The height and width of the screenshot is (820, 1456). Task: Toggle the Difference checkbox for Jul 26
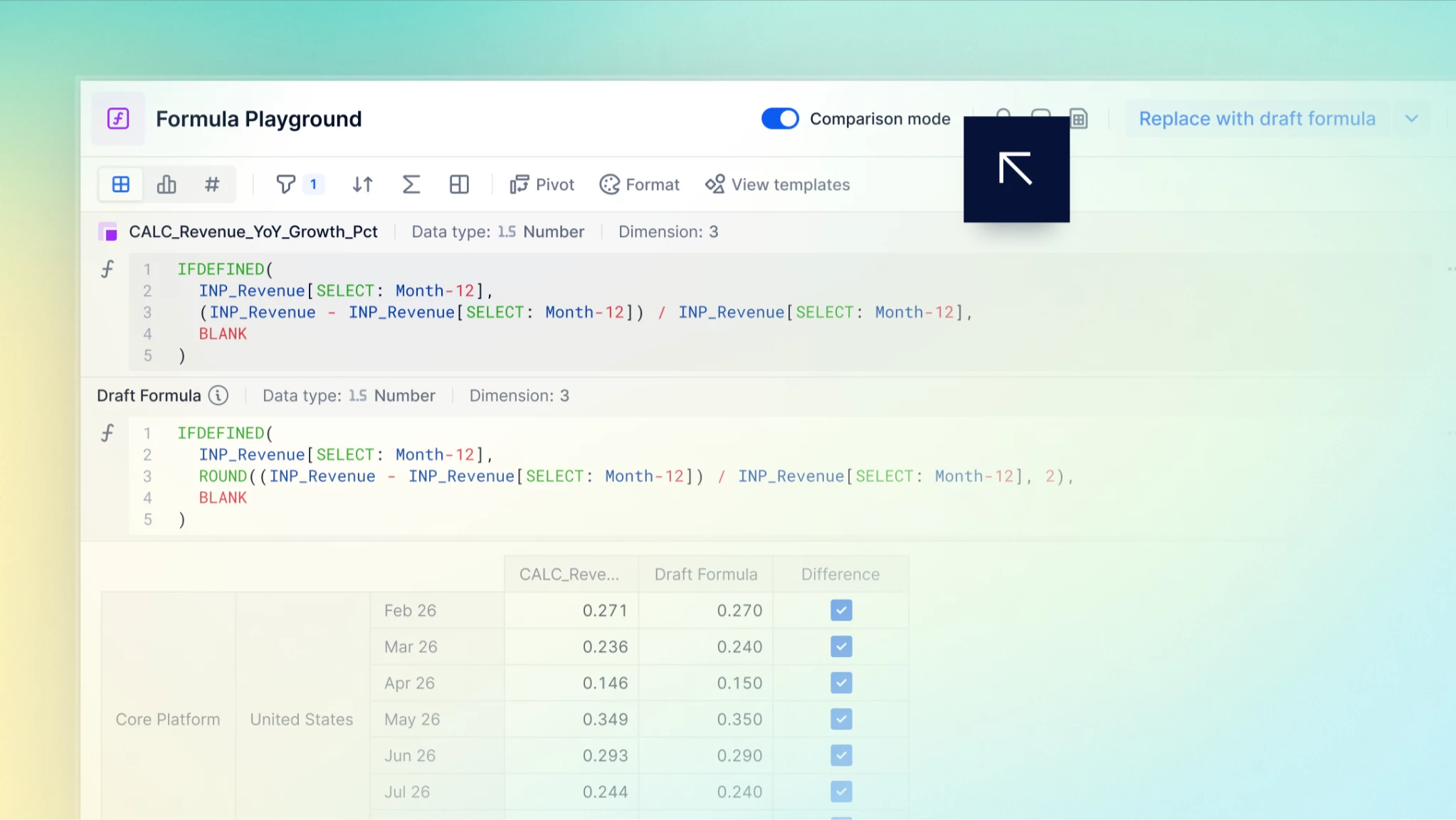pyautogui.click(x=841, y=792)
